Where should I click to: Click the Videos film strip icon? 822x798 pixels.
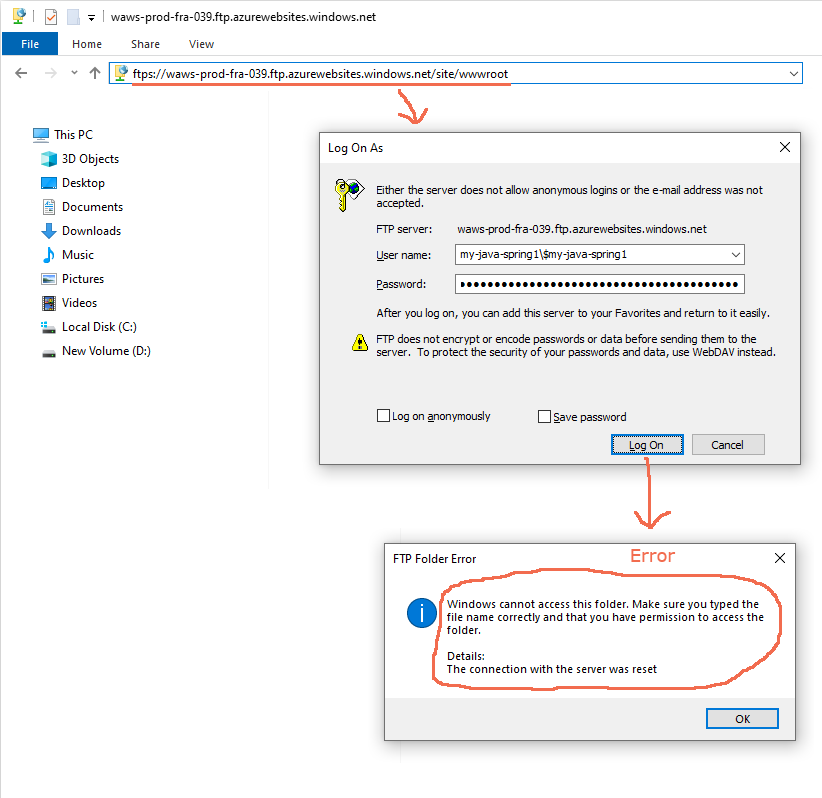coord(49,303)
